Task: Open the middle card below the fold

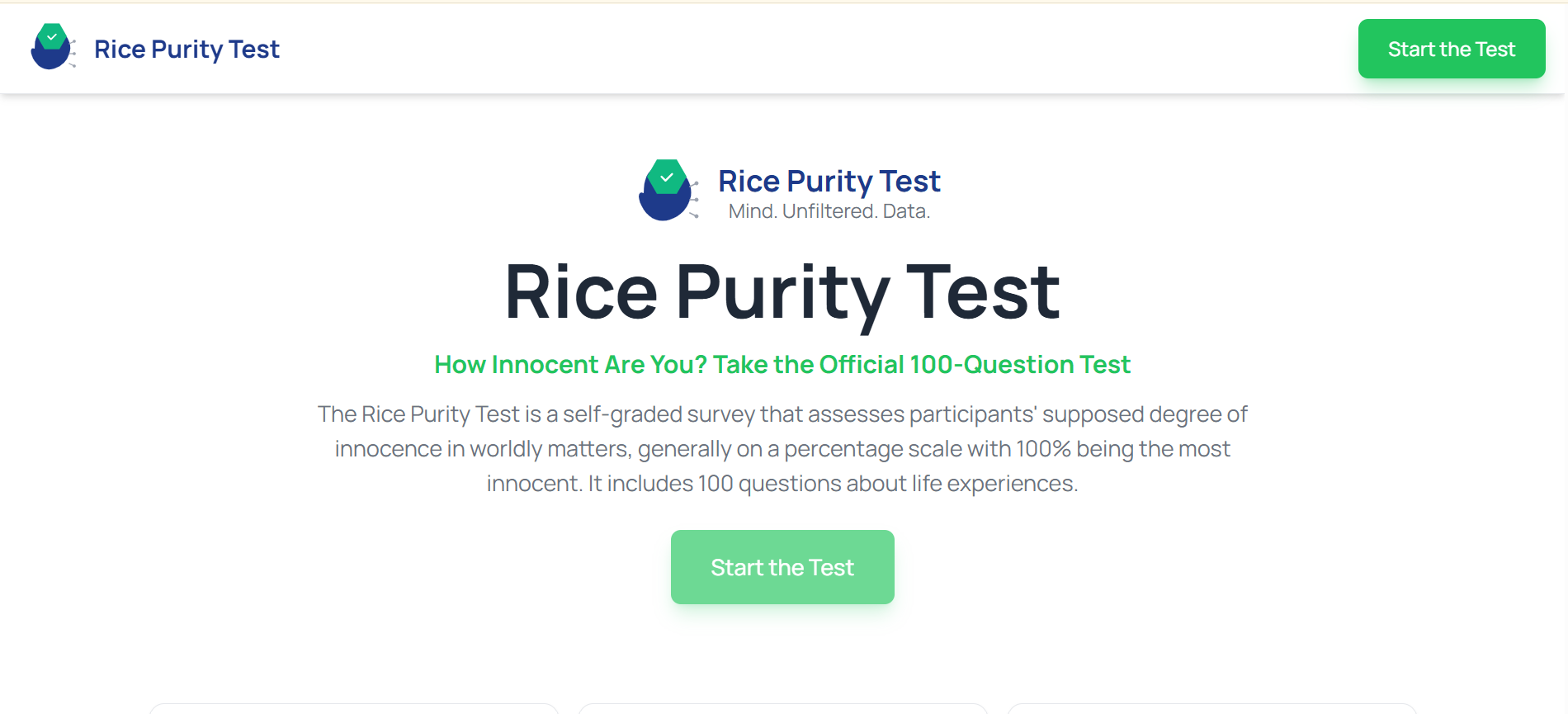Action: 782,710
